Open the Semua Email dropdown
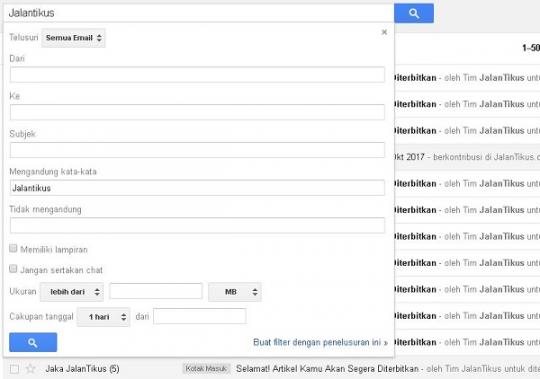 coord(73,38)
